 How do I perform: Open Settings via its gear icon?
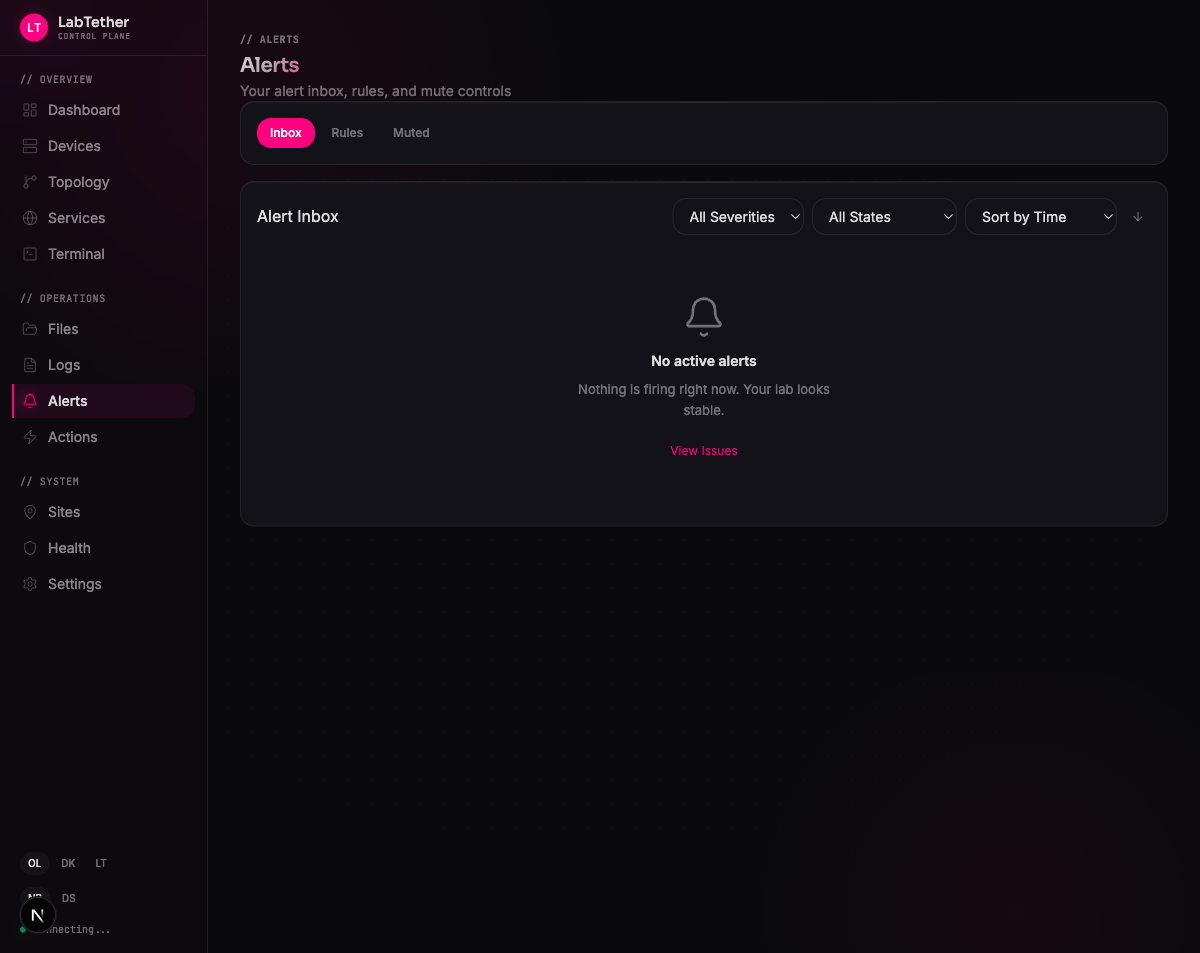[30, 584]
